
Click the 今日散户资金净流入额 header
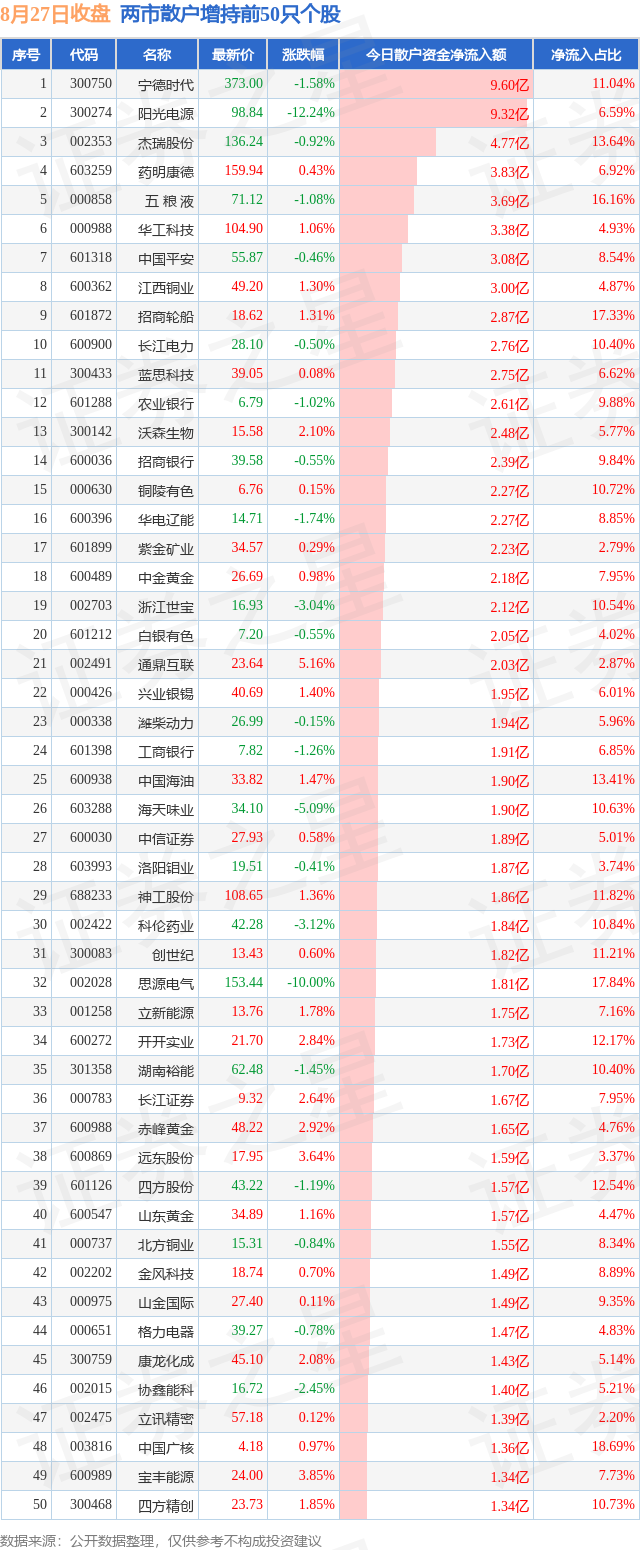pos(436,55)
